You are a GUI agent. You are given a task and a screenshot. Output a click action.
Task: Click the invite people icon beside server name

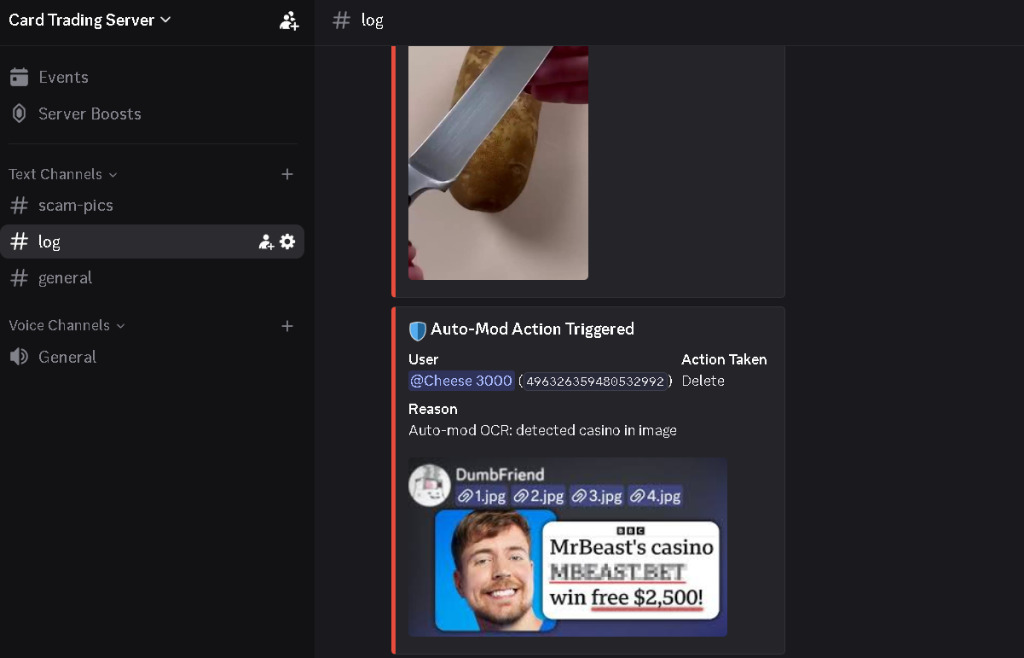[x=289, y=20]
